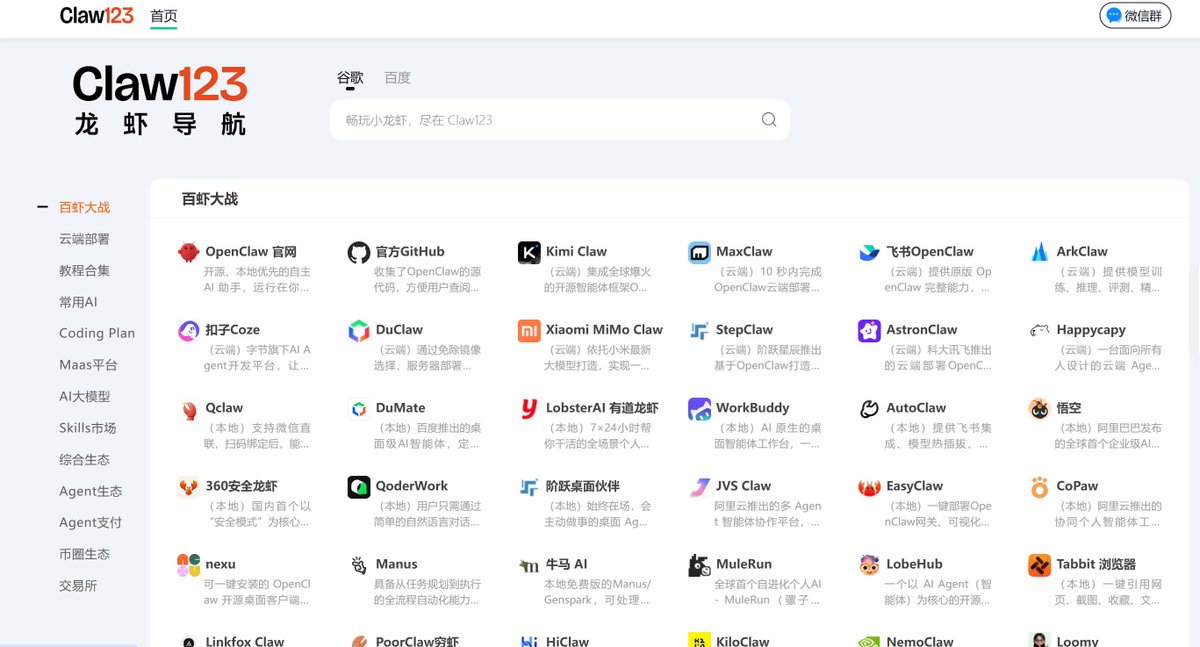Open the KiloClaw link
The height and width of the screenshot is (647, 1200).
pyautogui.click(x=743, y=642)
